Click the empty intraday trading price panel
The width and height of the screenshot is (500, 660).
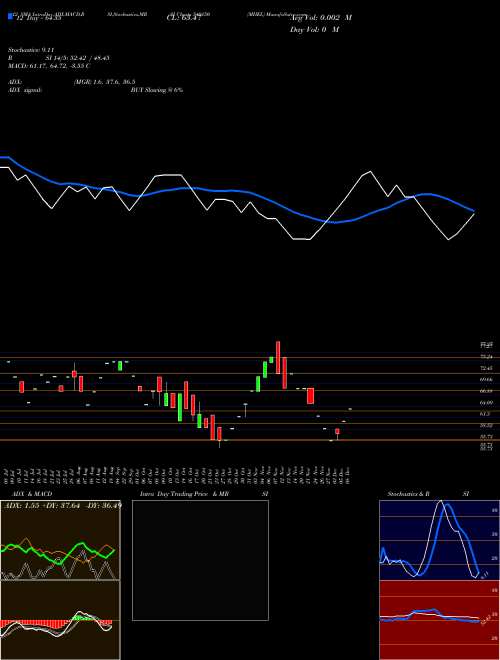[200, 560]
